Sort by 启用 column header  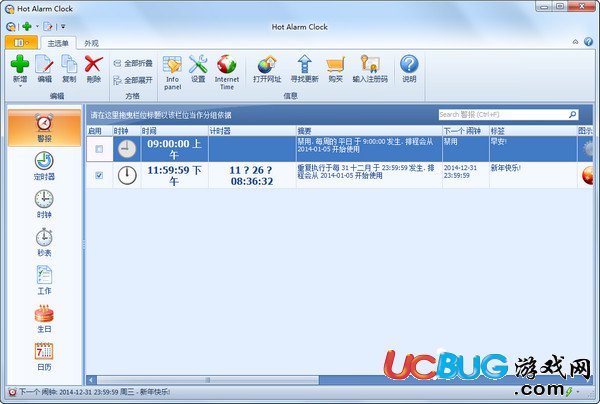[x=99, y=131]
